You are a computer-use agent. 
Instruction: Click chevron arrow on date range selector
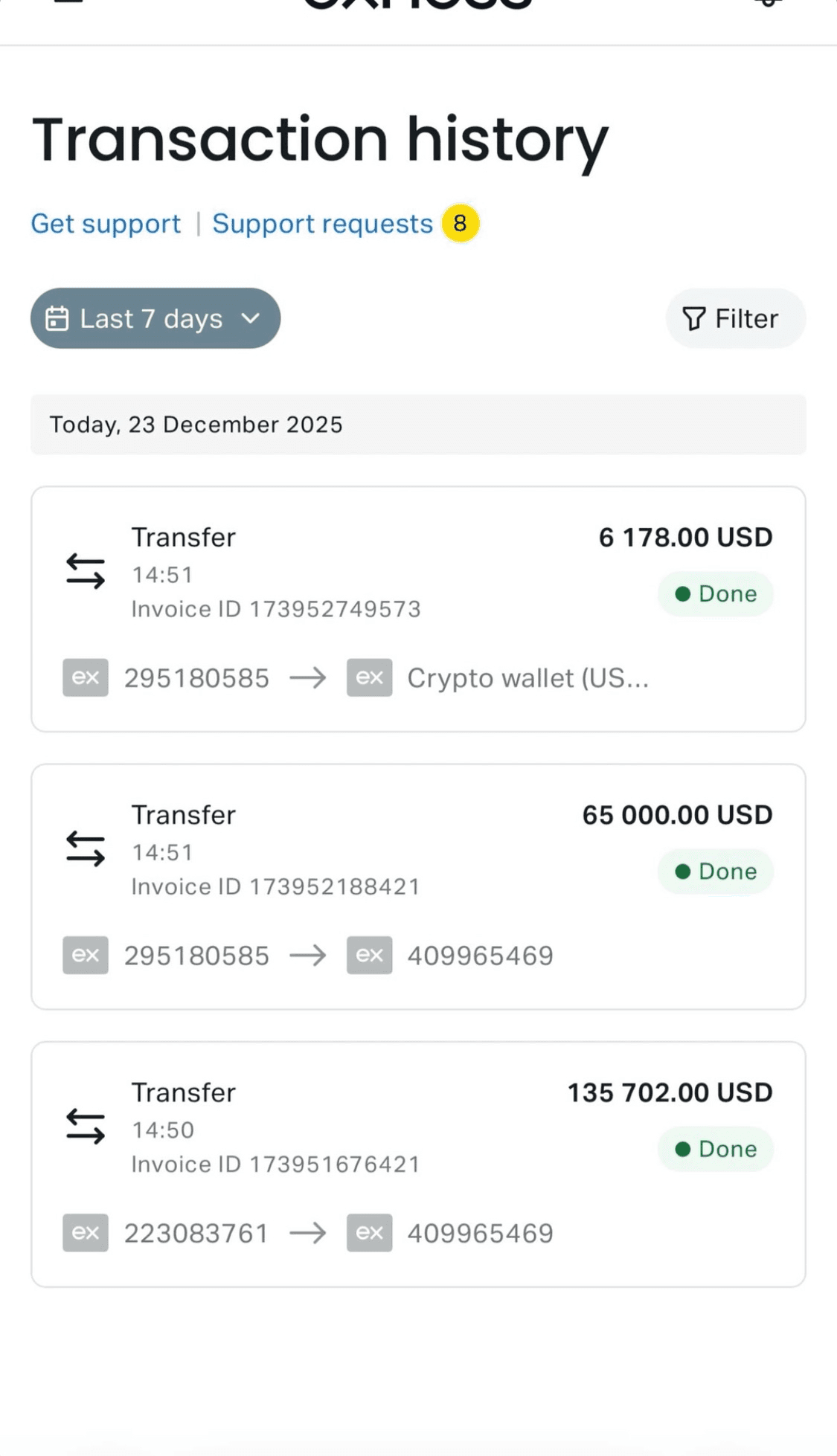point(251,318)
